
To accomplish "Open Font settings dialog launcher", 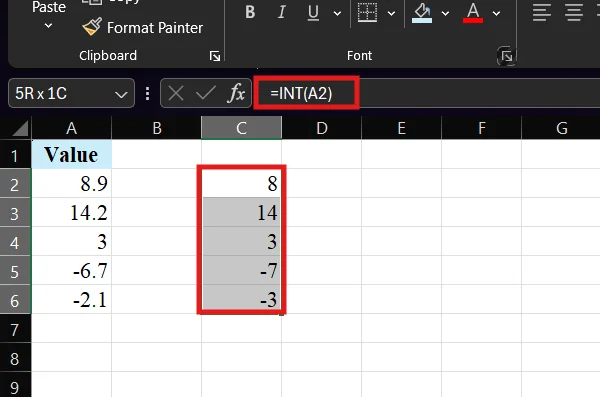I will click(507, 57).
